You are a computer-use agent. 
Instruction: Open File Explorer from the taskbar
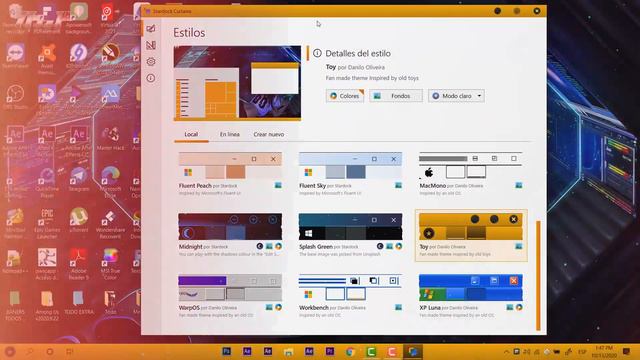click(x=289, y=351)
